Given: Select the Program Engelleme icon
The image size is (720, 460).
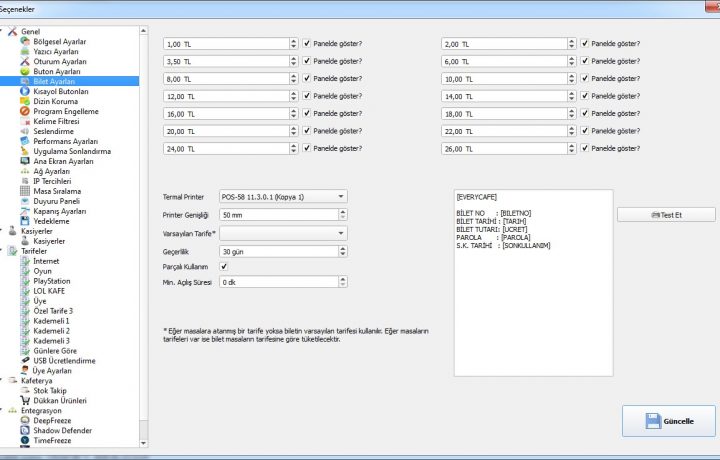Looking at the screenshot, I should [26, 111].
